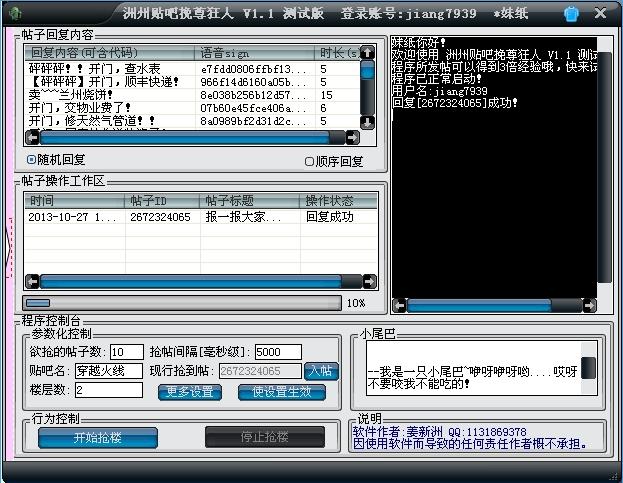
Task: Click log line 用户名:jiang7939
Action: click(439, 91)
